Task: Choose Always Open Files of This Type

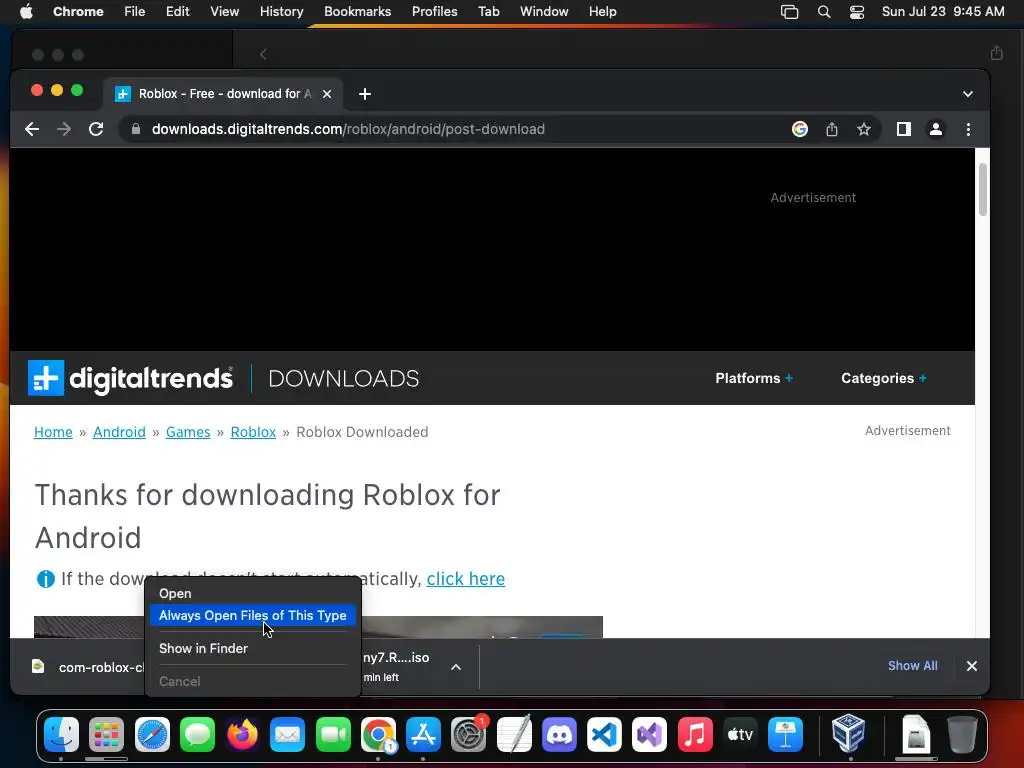Action: pyautogui.click(x=252, y=615)
